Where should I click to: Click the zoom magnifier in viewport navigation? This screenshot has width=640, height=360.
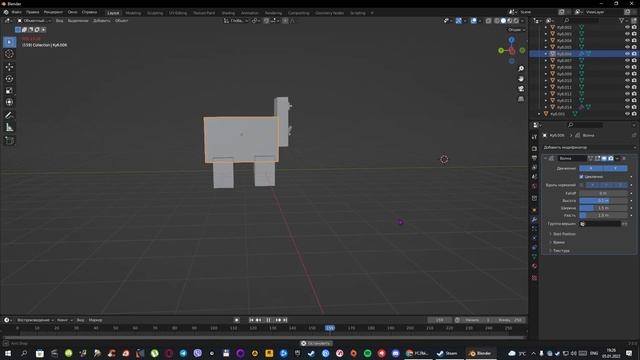[x=521, y=69]
